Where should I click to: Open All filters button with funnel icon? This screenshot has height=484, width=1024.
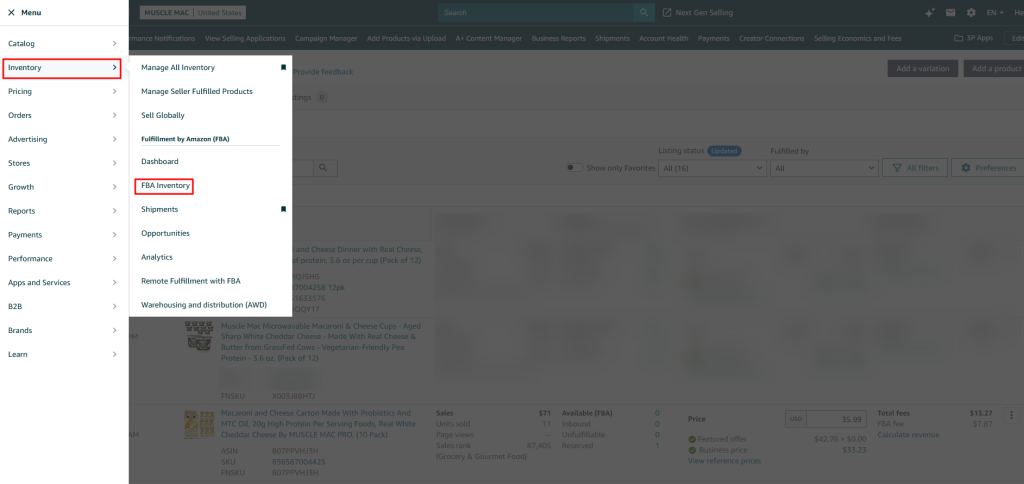point(915,168)
